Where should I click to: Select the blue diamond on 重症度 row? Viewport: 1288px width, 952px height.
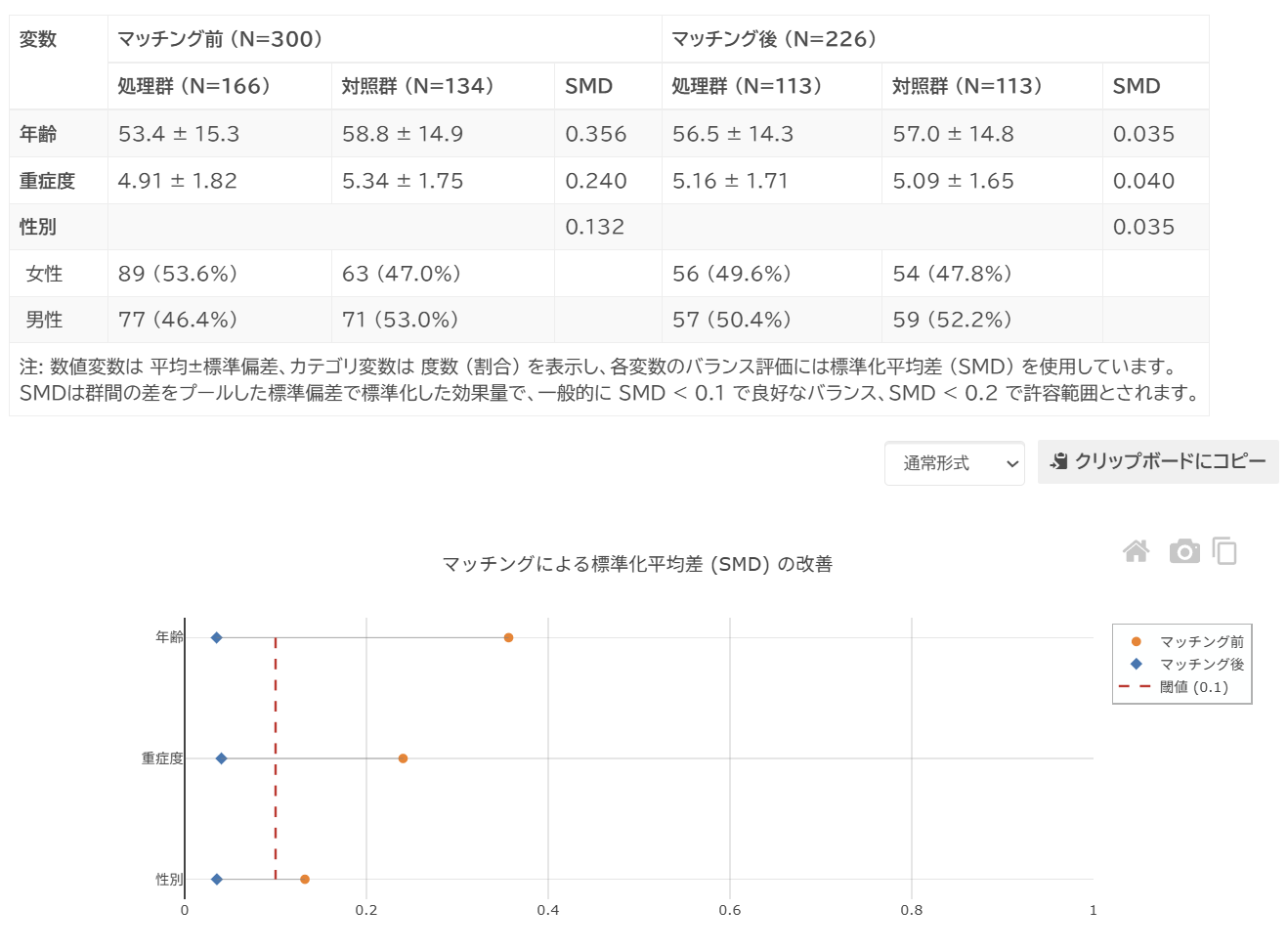click(221, 758)
